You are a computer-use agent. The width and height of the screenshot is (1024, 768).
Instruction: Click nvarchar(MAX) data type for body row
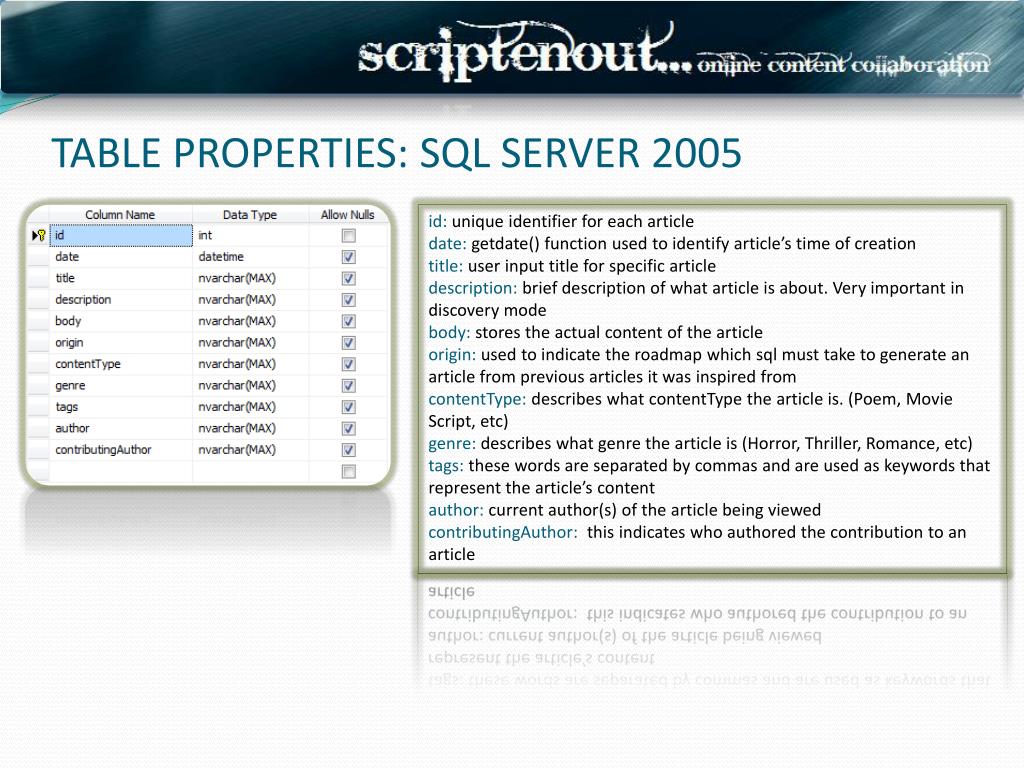click(251, 321)
